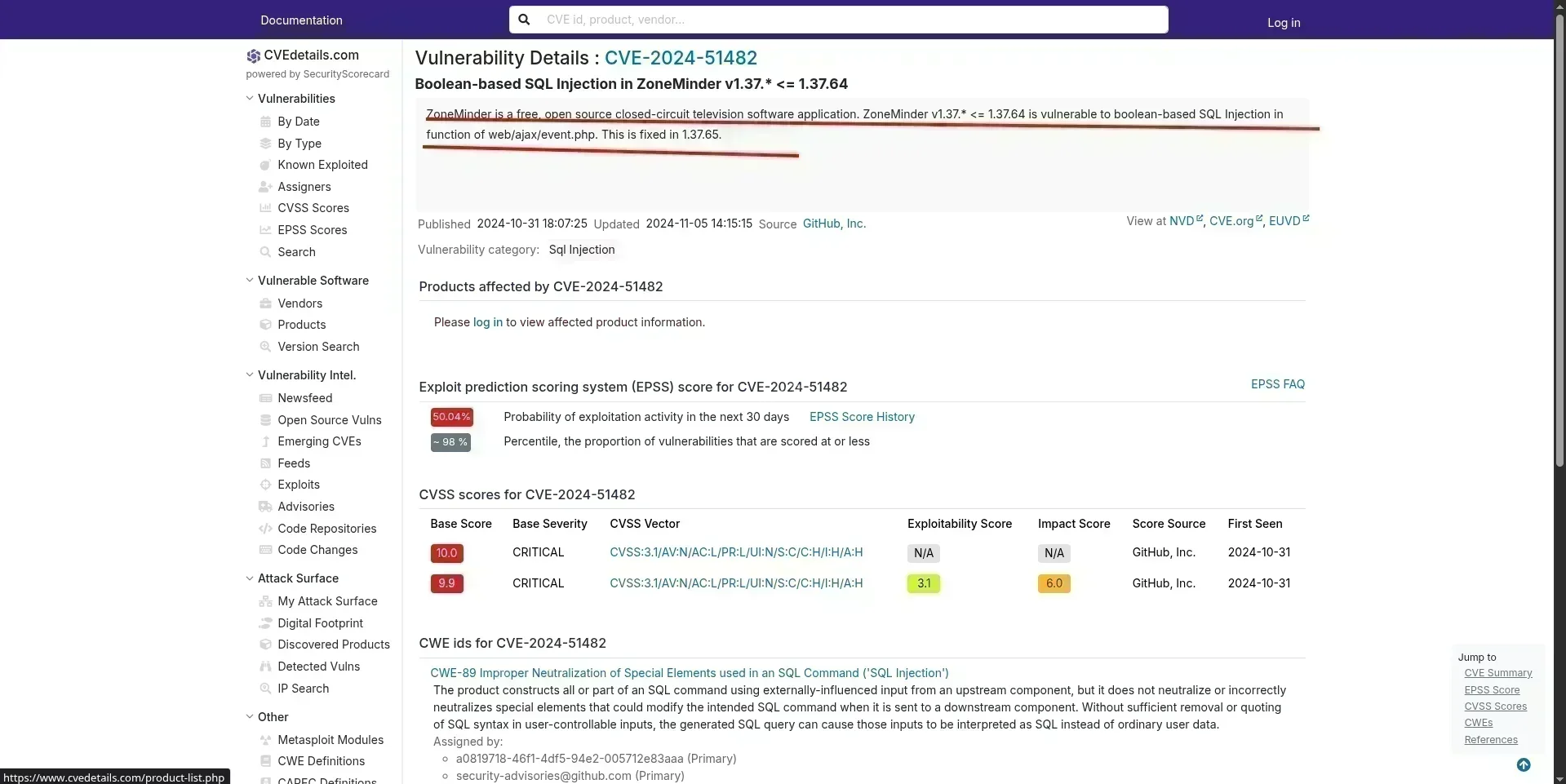The width and height of the screenshot is (1566, 784).
Task: Open the CWE-89 SQL Injection link
Action: (x=690, y=673)
